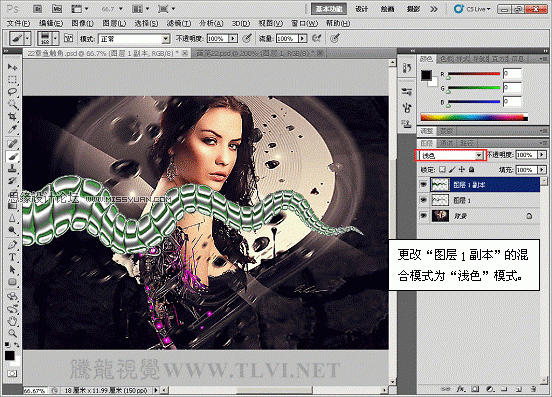Toggle lock all padlock icon
The image size is (552, 397).
click(x=471, y=170)
